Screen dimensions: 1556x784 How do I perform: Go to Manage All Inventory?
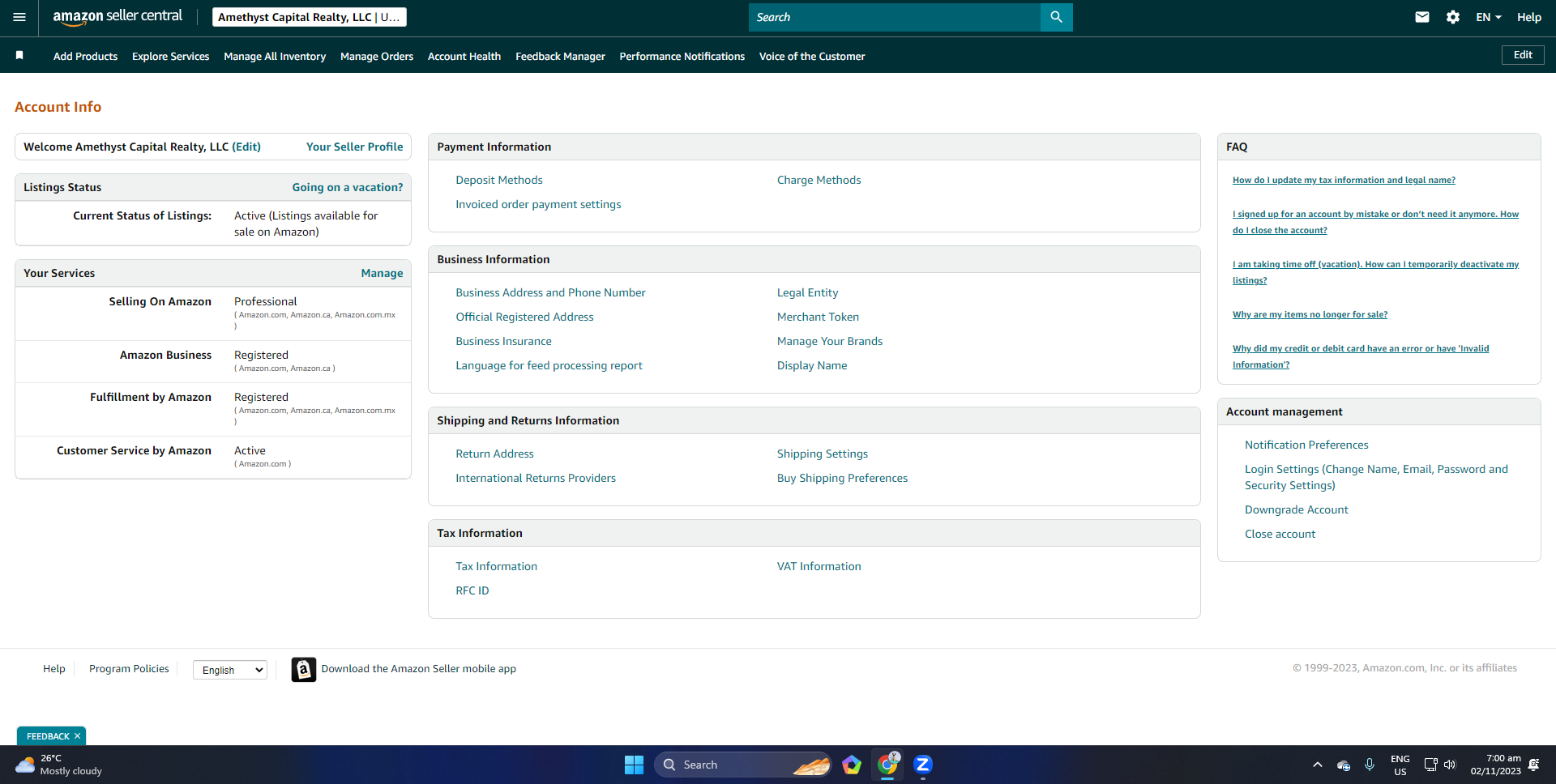pos(275,56)
